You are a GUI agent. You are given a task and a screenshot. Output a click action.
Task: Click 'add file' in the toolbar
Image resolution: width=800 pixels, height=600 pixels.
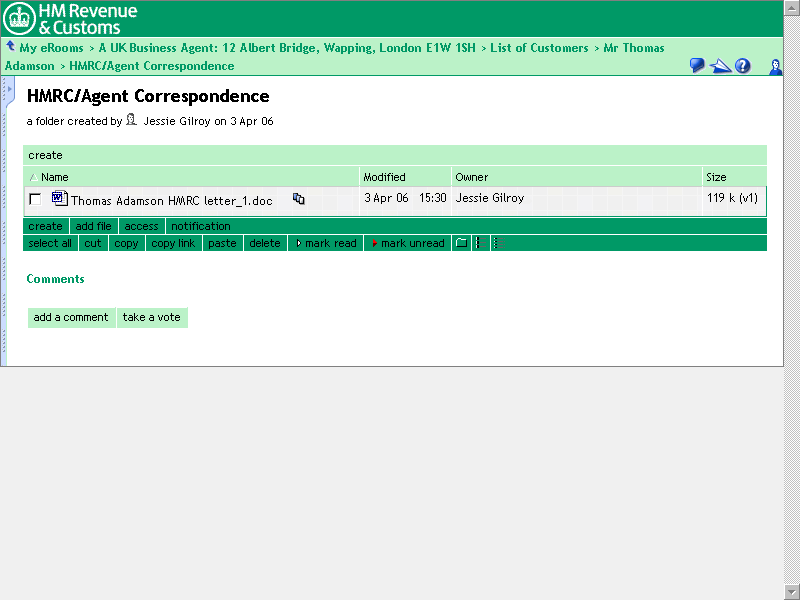[x=94, y=226]
